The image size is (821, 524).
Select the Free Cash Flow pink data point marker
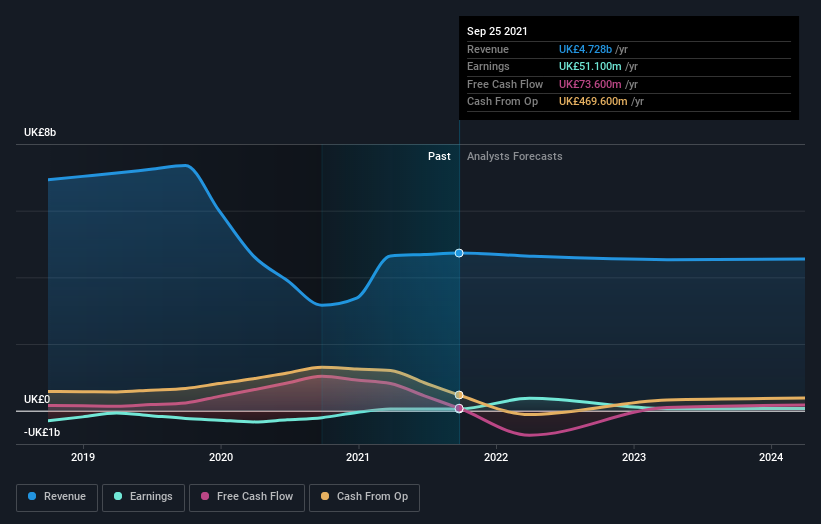[x=459, y=408]
